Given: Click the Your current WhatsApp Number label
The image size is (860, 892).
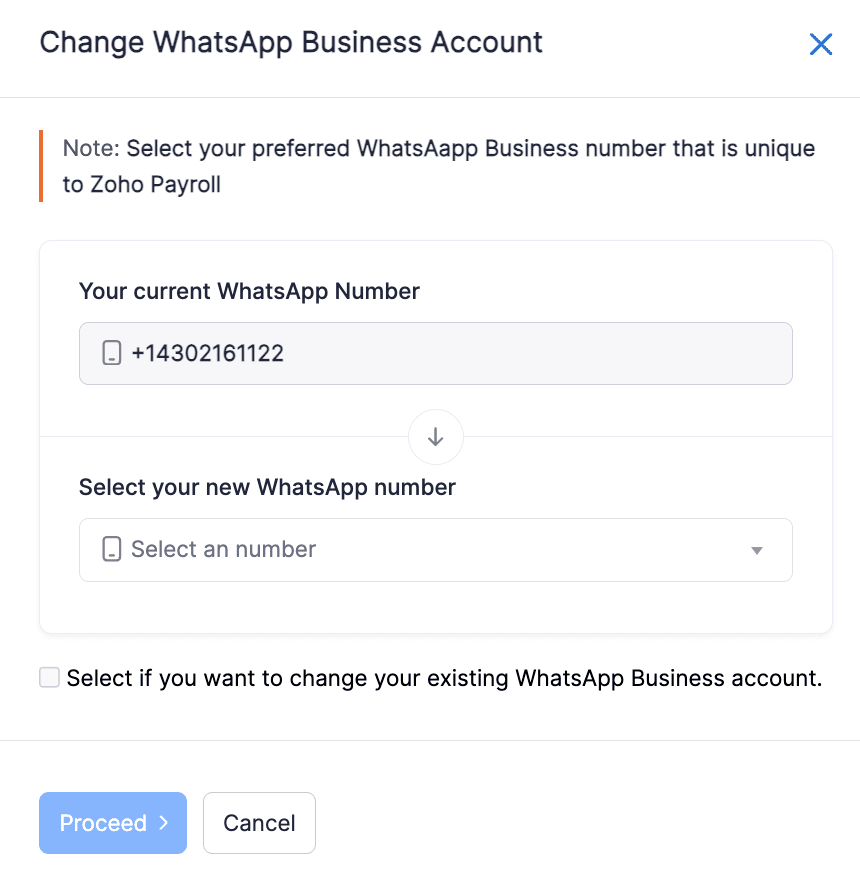Looking at the screenshot, I should [x=248, y=291].
